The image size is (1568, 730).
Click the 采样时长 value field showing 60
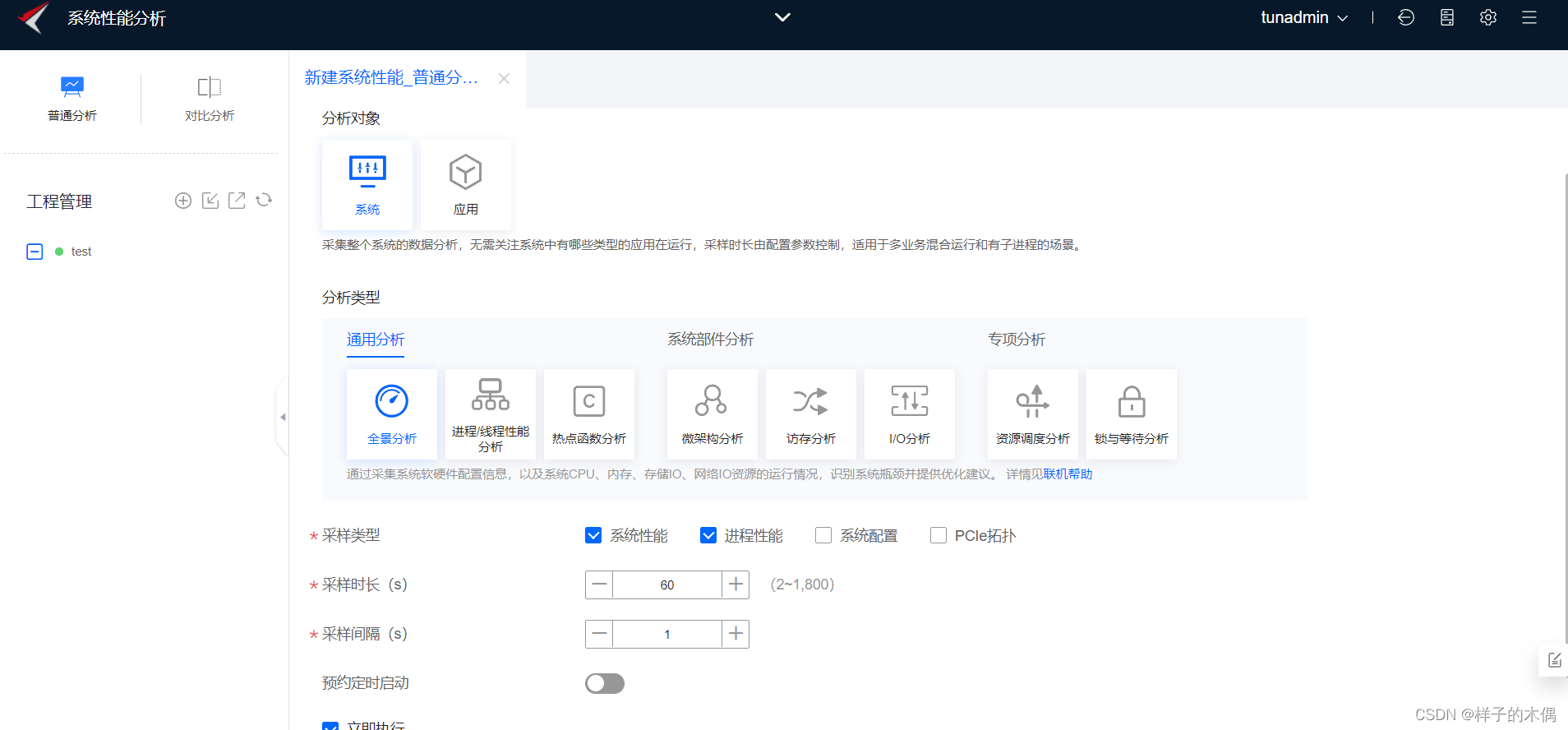[x=667, y=584]
